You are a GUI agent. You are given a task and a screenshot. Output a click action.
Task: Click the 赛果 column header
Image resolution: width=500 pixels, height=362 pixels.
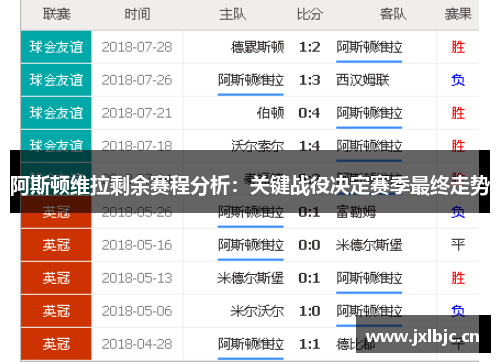coord(458,14)
